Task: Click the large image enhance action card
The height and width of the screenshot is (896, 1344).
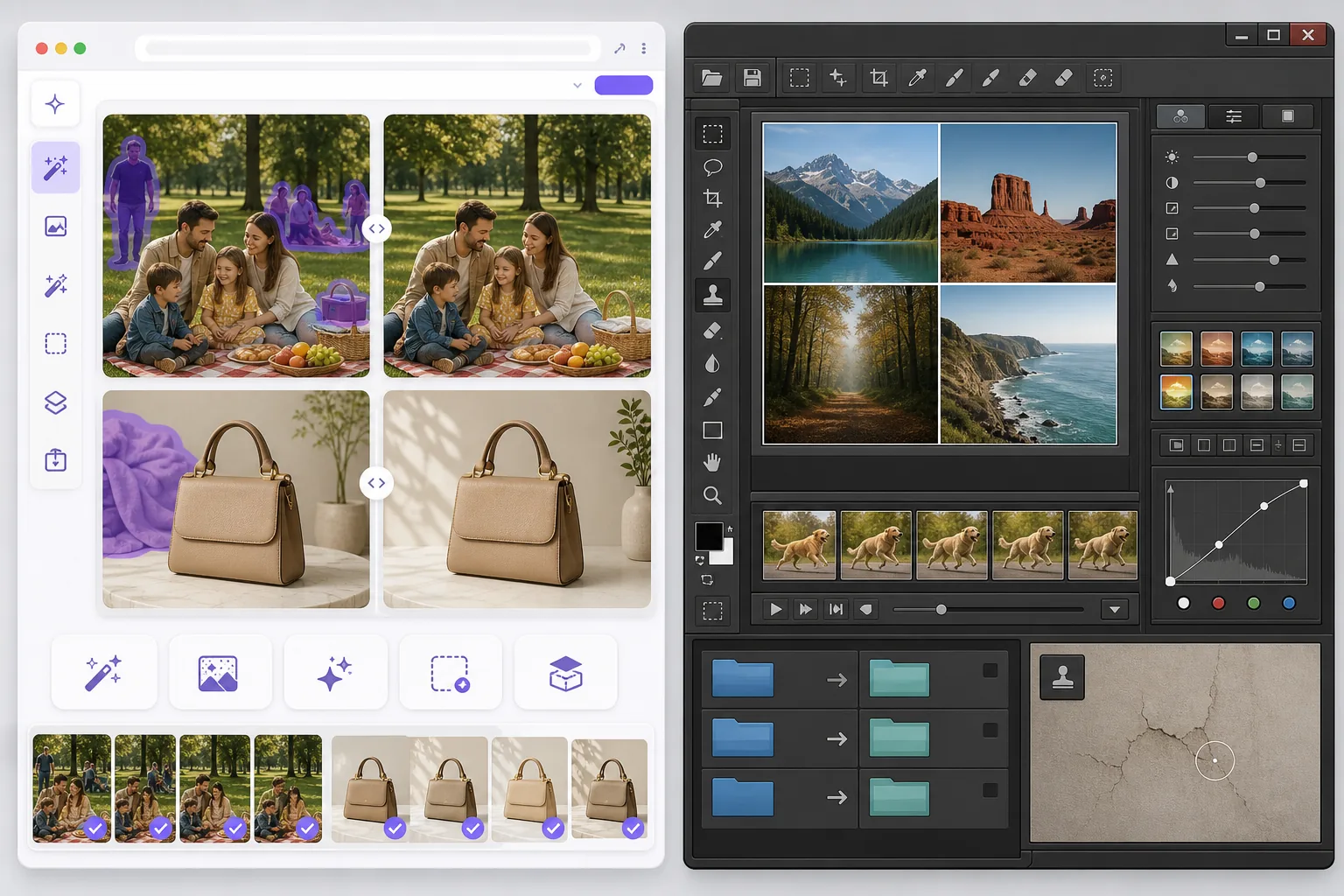Action: coord(220,673)
